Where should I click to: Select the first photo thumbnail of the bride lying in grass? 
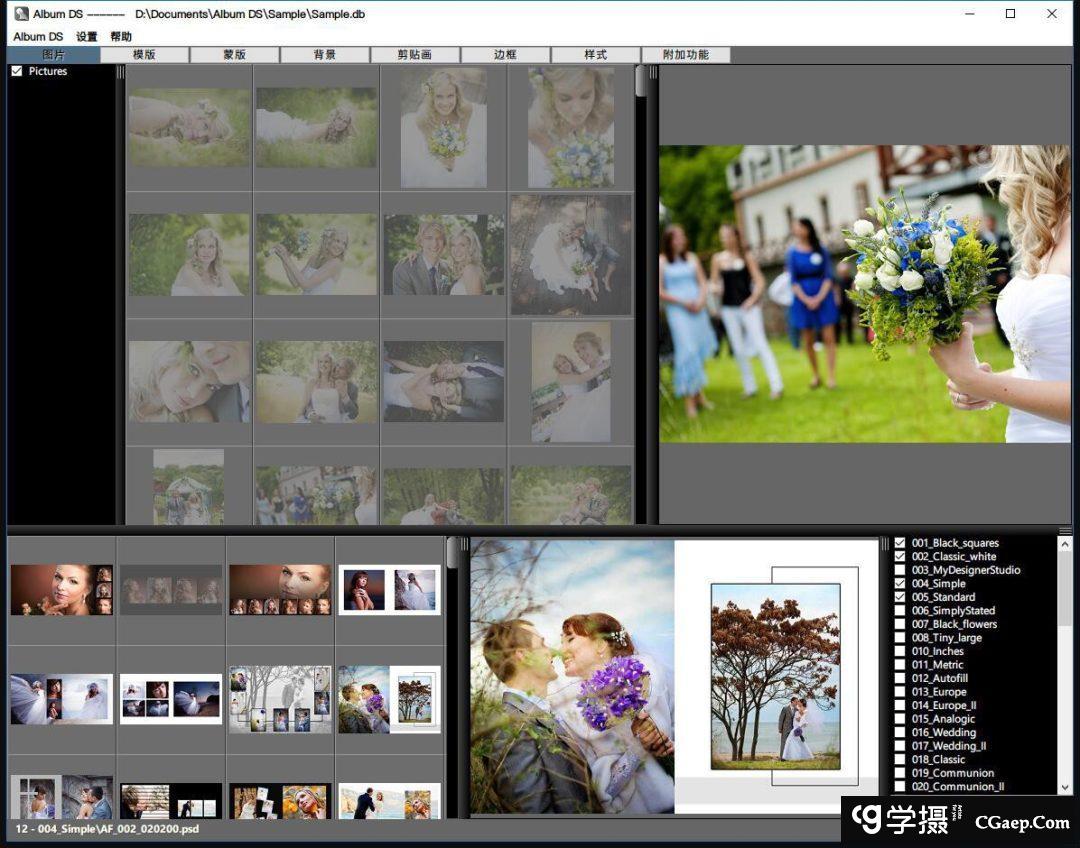pyautogui.click(x=189, y=126)
